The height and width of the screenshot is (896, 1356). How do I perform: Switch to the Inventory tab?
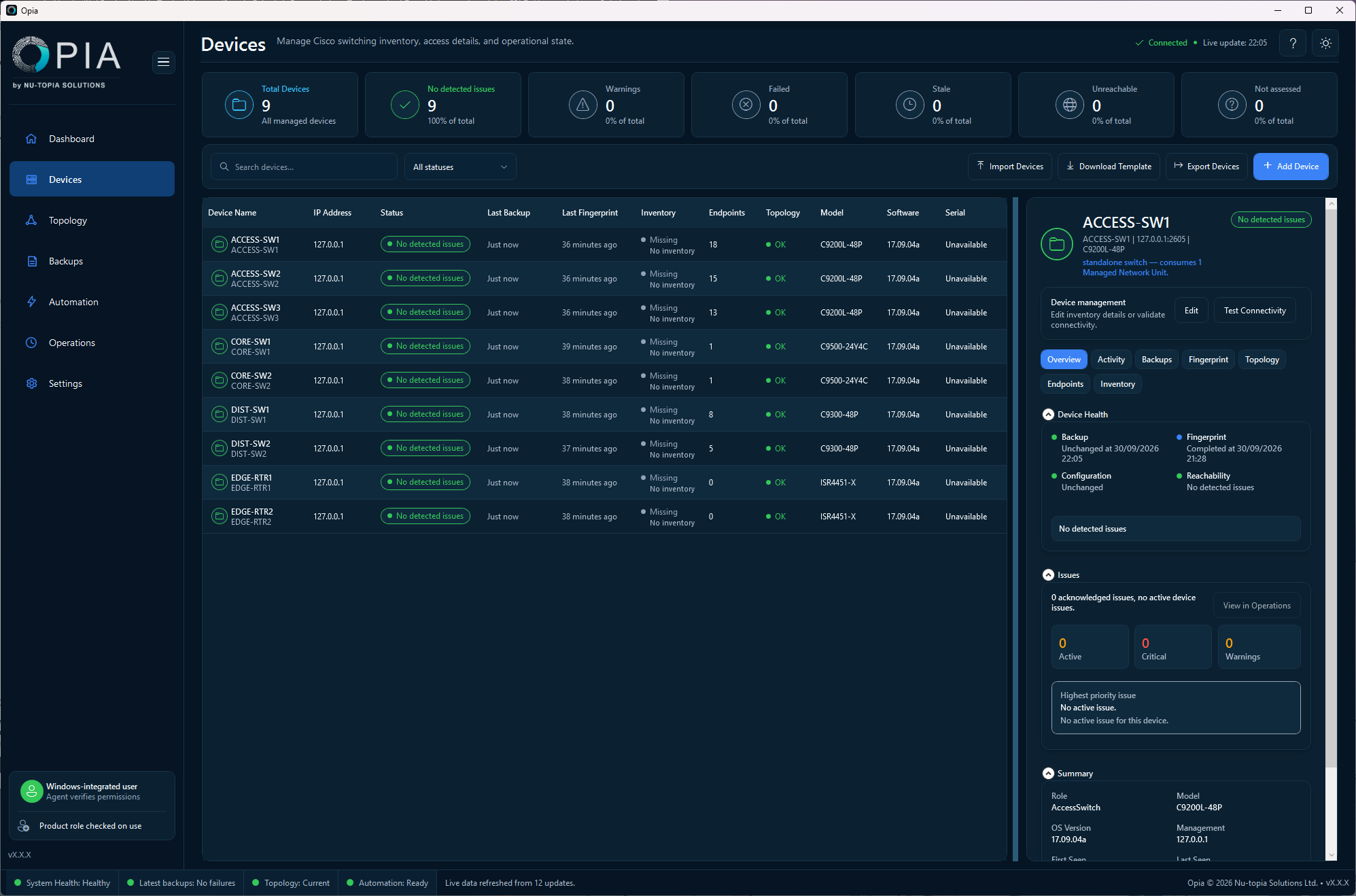(1117, 384)
